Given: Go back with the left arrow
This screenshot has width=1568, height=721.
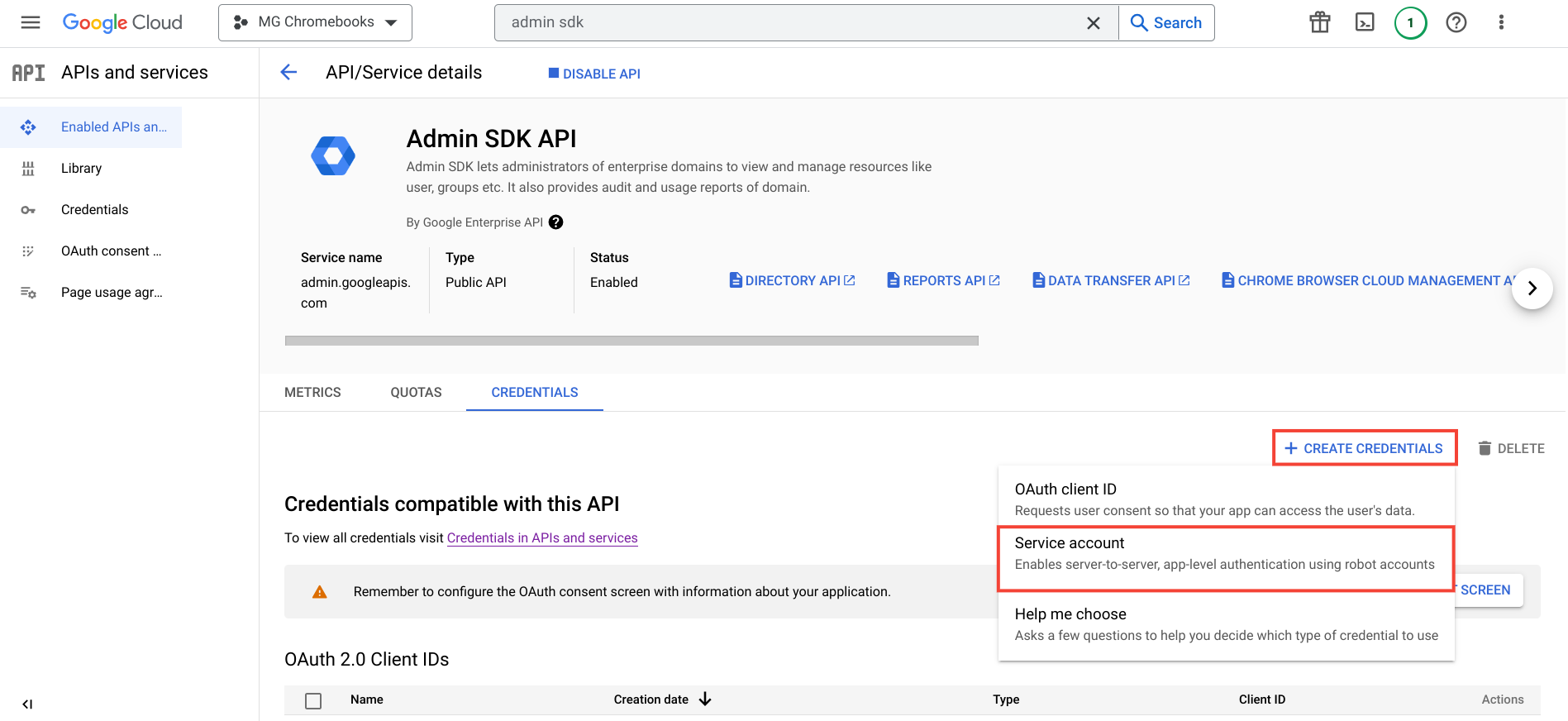Looking at the screenshot, I should pyautogui.click(x=288, y=73).
